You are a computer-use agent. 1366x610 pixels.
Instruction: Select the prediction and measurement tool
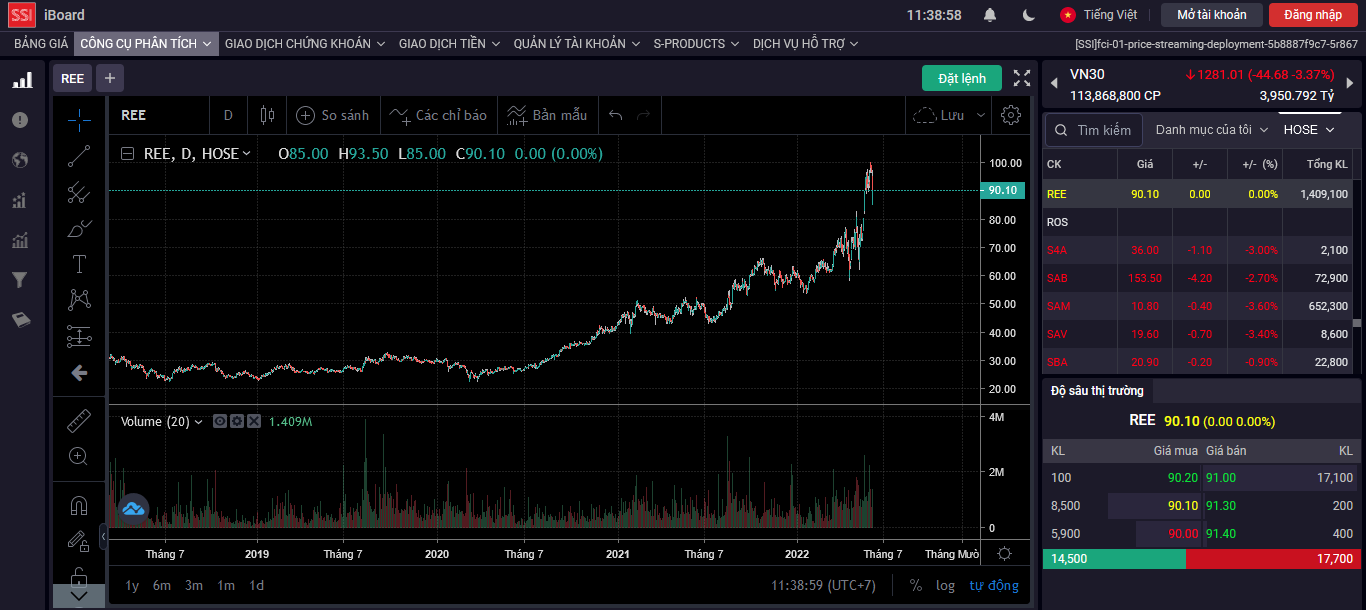coord(79,337)
